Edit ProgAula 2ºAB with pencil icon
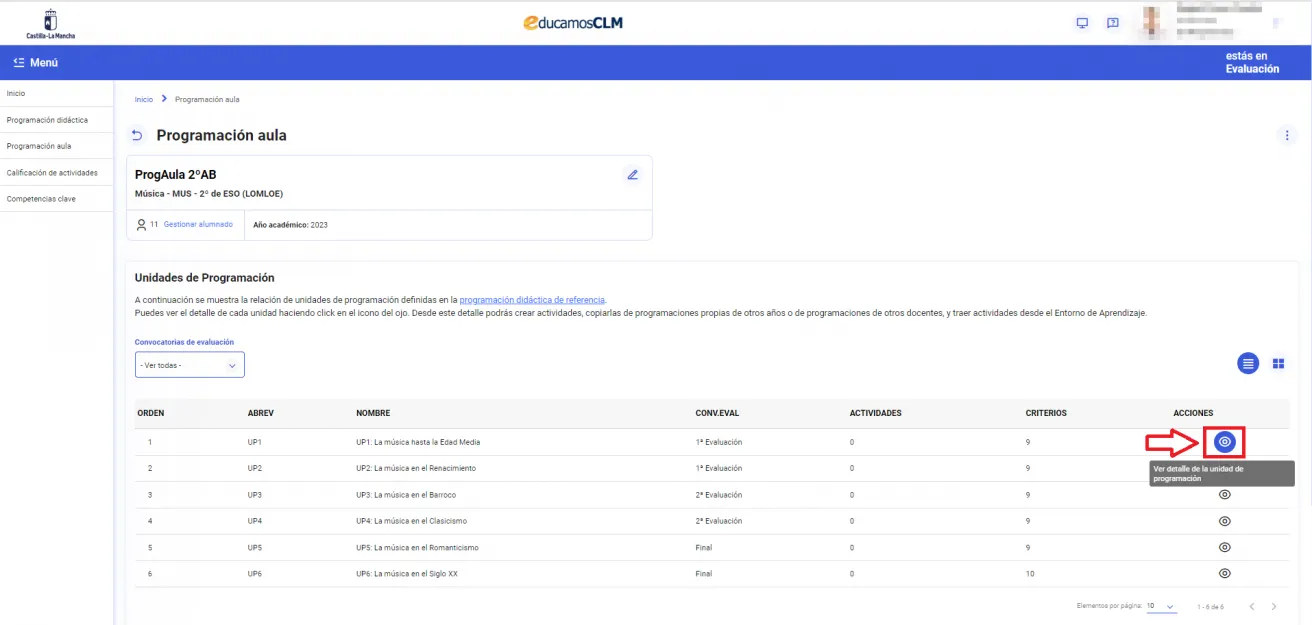The image size is (1312, 625). click(632, 175)
